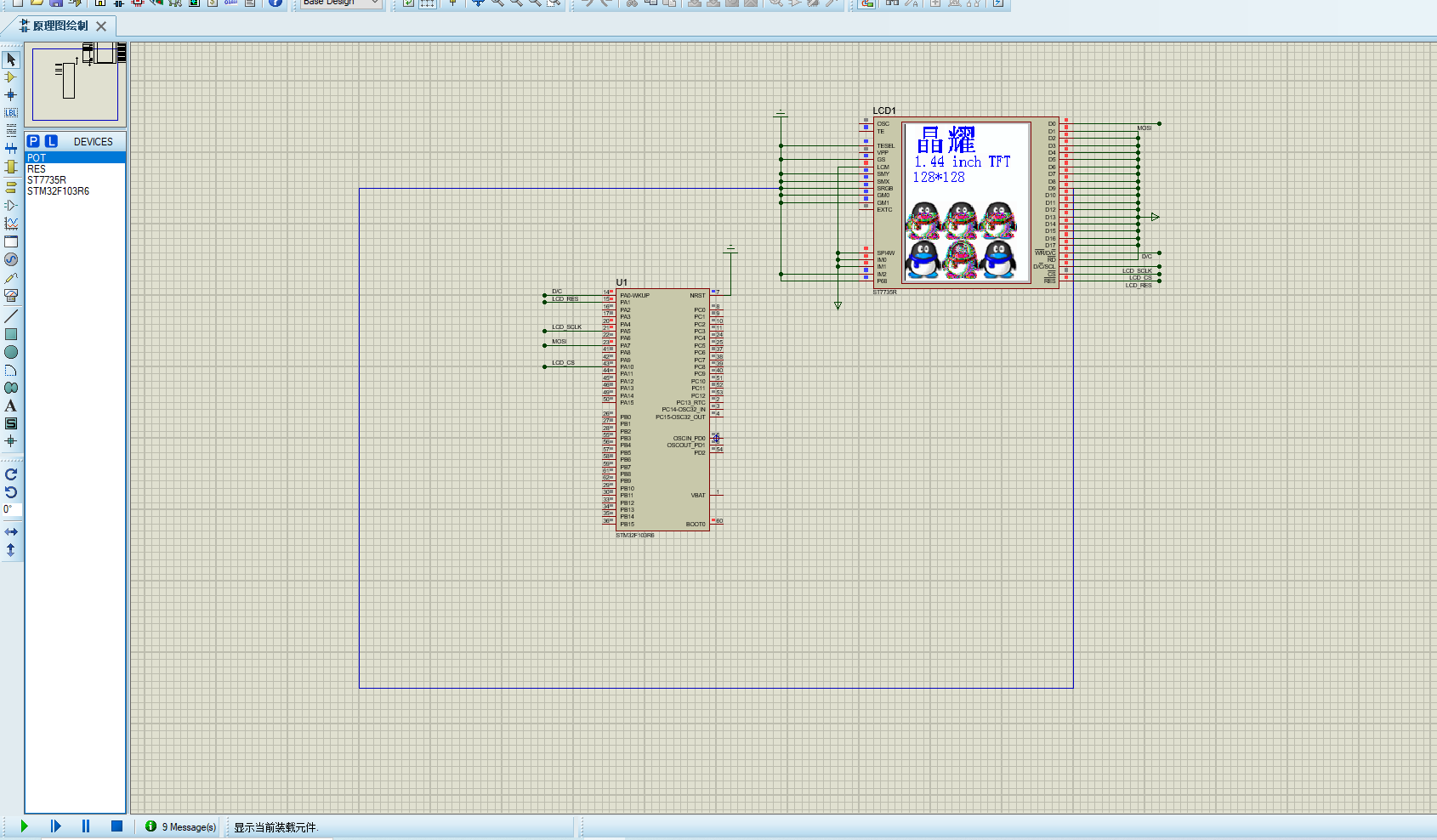Viewport: 1437px width, 840px height.
Task: Click the LCD_CS terminal label near U1
Action: (x=563, y=363)
